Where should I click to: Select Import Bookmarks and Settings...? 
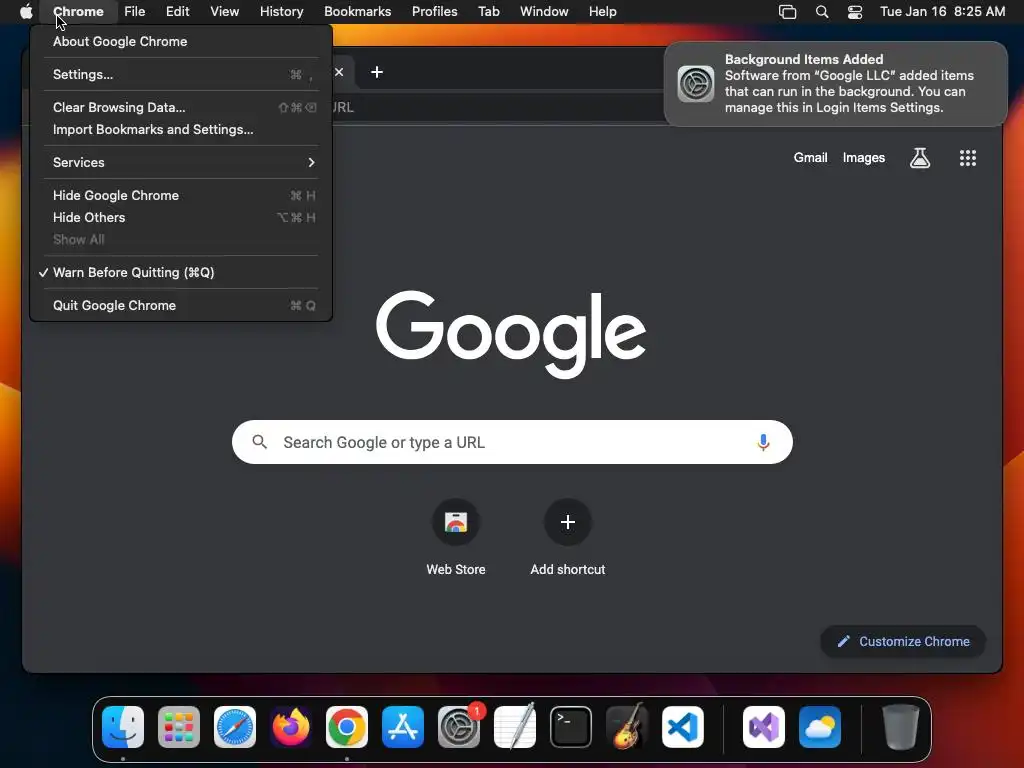(181, 129)
